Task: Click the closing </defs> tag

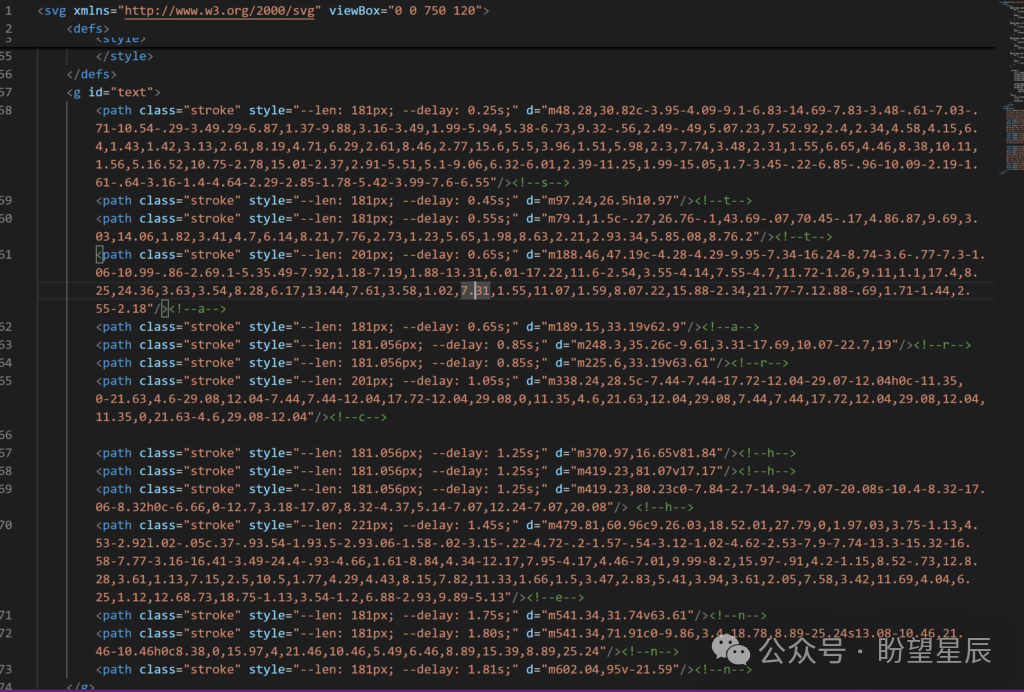Action: coord(91,74)
